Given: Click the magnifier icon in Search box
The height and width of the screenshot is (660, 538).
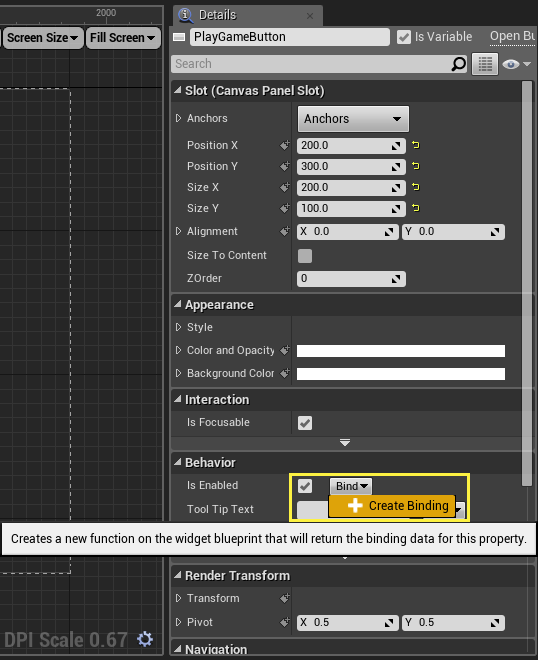Looking at the screenshot, I should tap(458, 64).
